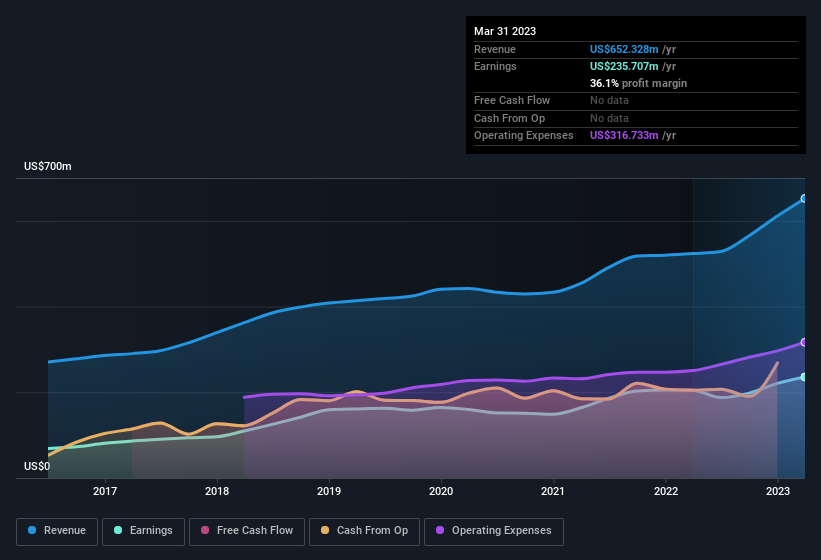Click the US$0 y-axis label
The height and width of the screenshot is (560, 821).
[x=37, y=466]
